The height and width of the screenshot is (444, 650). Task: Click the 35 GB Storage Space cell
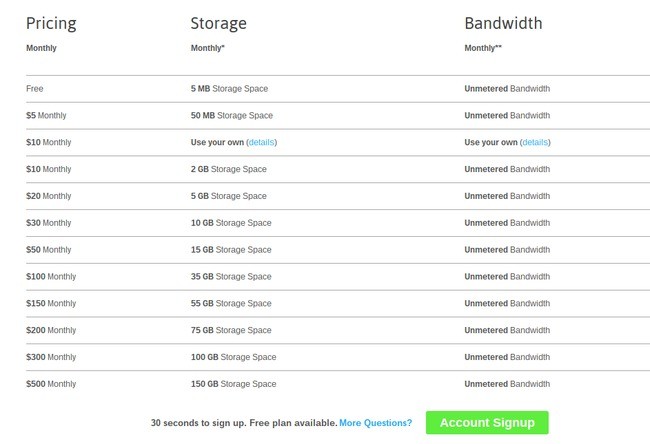(231, 276)
